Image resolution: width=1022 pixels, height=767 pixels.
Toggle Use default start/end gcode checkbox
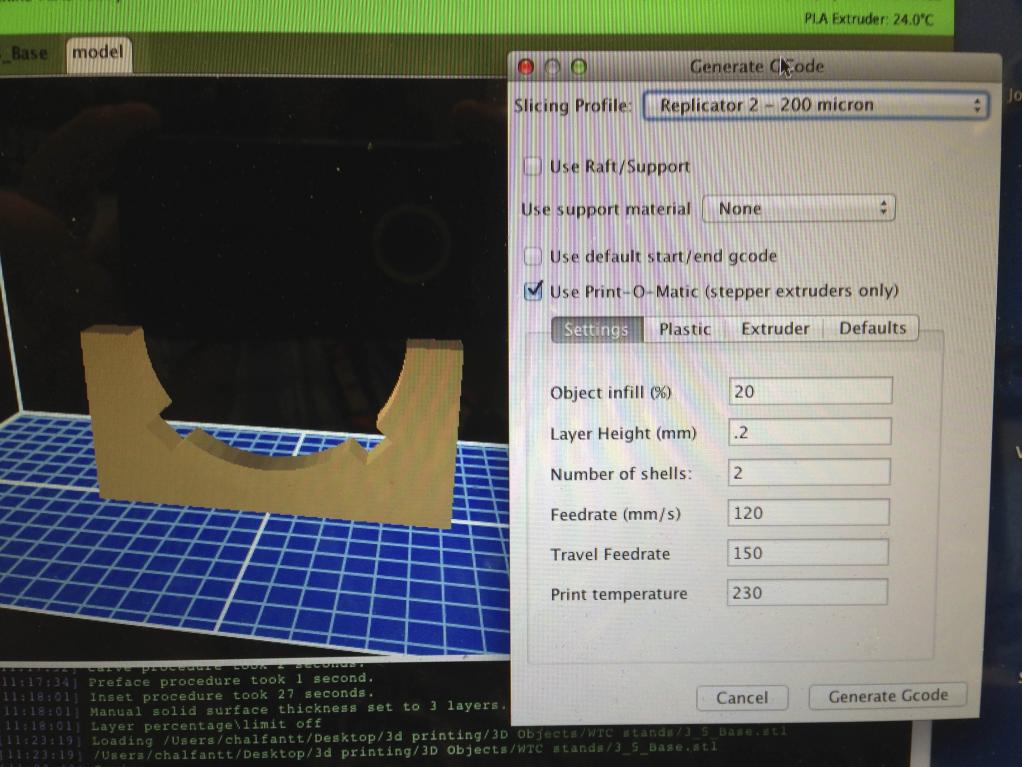(534, 256)
